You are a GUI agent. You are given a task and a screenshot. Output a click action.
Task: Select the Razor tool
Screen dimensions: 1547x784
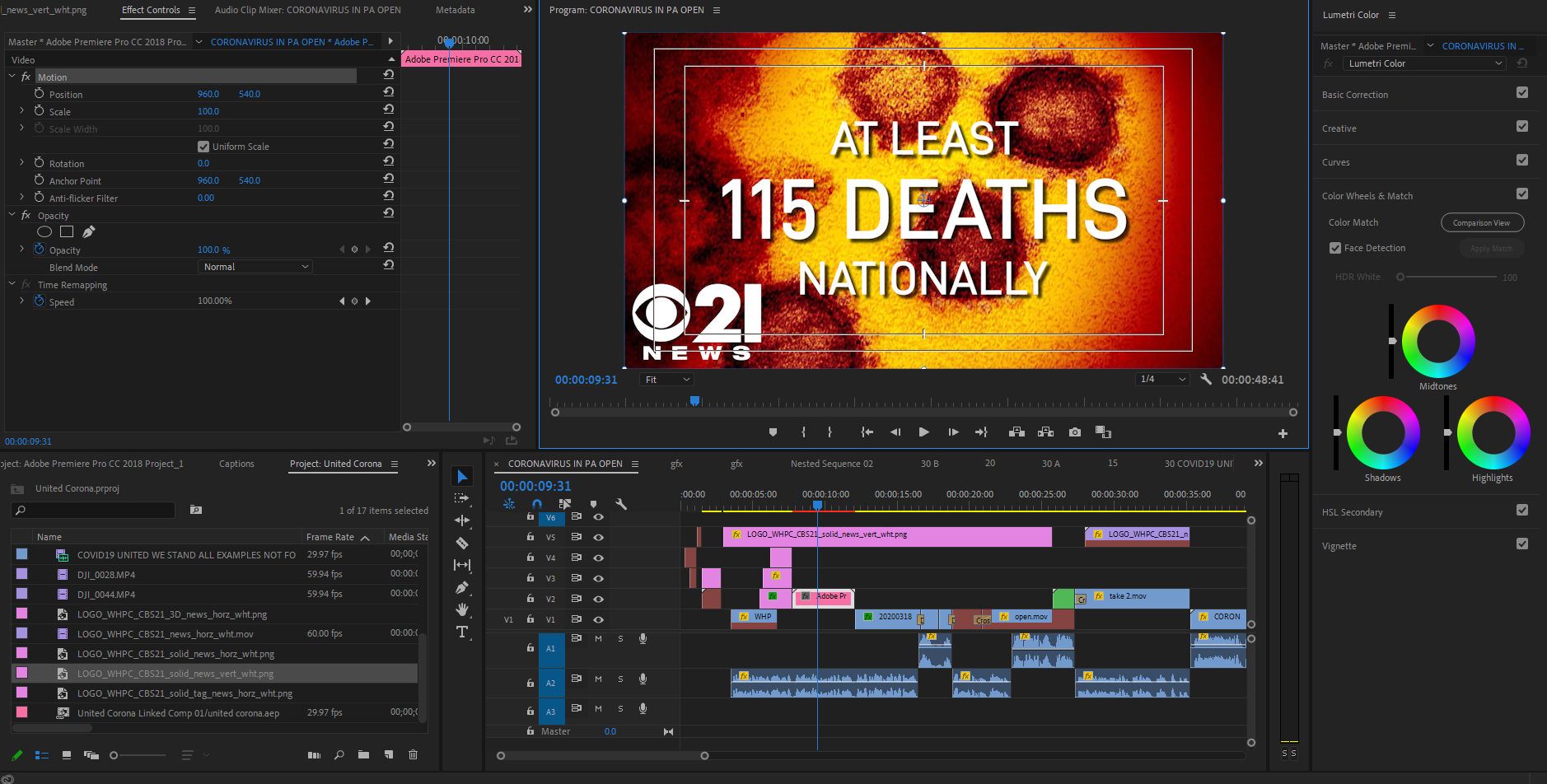tap(462, 543)
